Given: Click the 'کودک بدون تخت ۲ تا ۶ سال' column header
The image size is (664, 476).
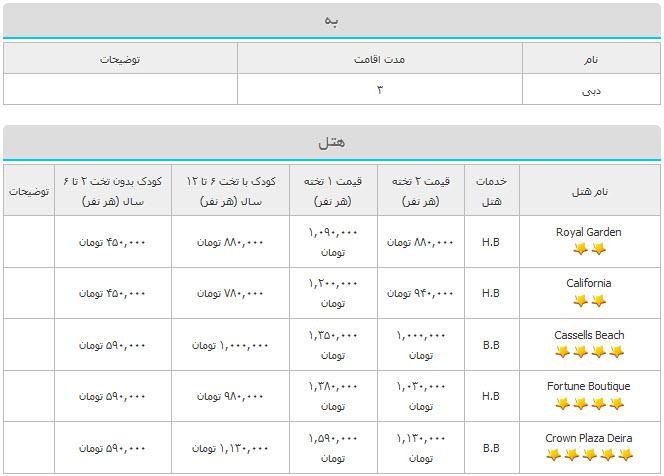Looking at the screenshot, I should point(113,191).
